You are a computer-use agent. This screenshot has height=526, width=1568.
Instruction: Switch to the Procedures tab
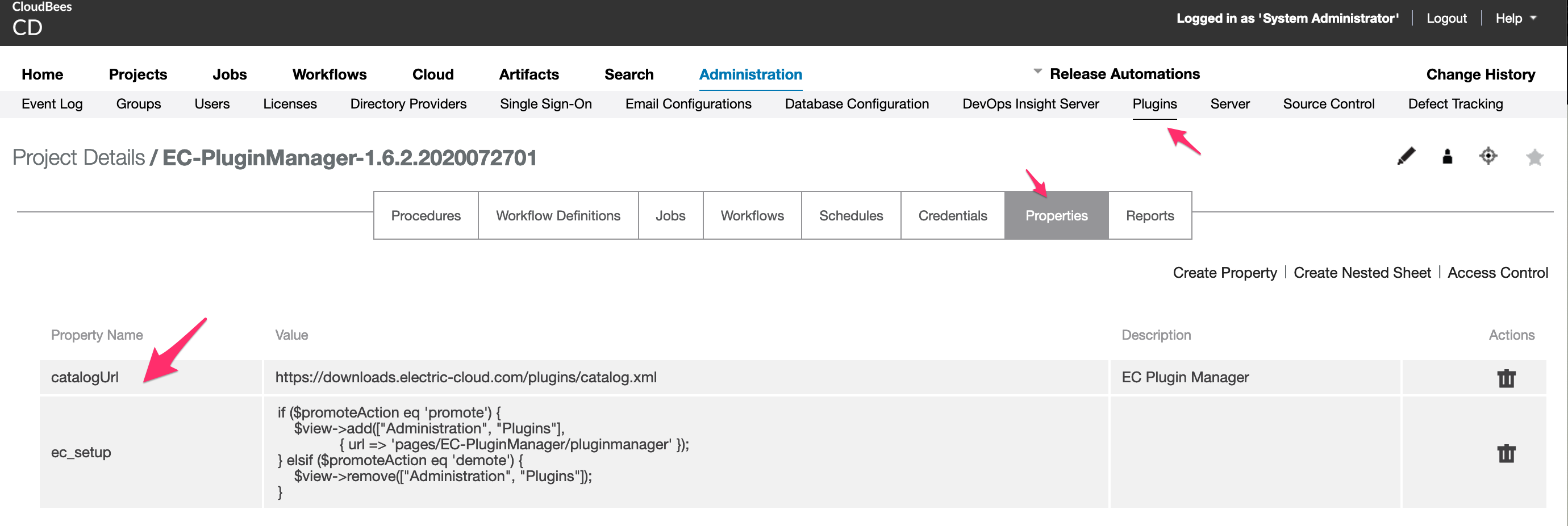tap(426, 215)
